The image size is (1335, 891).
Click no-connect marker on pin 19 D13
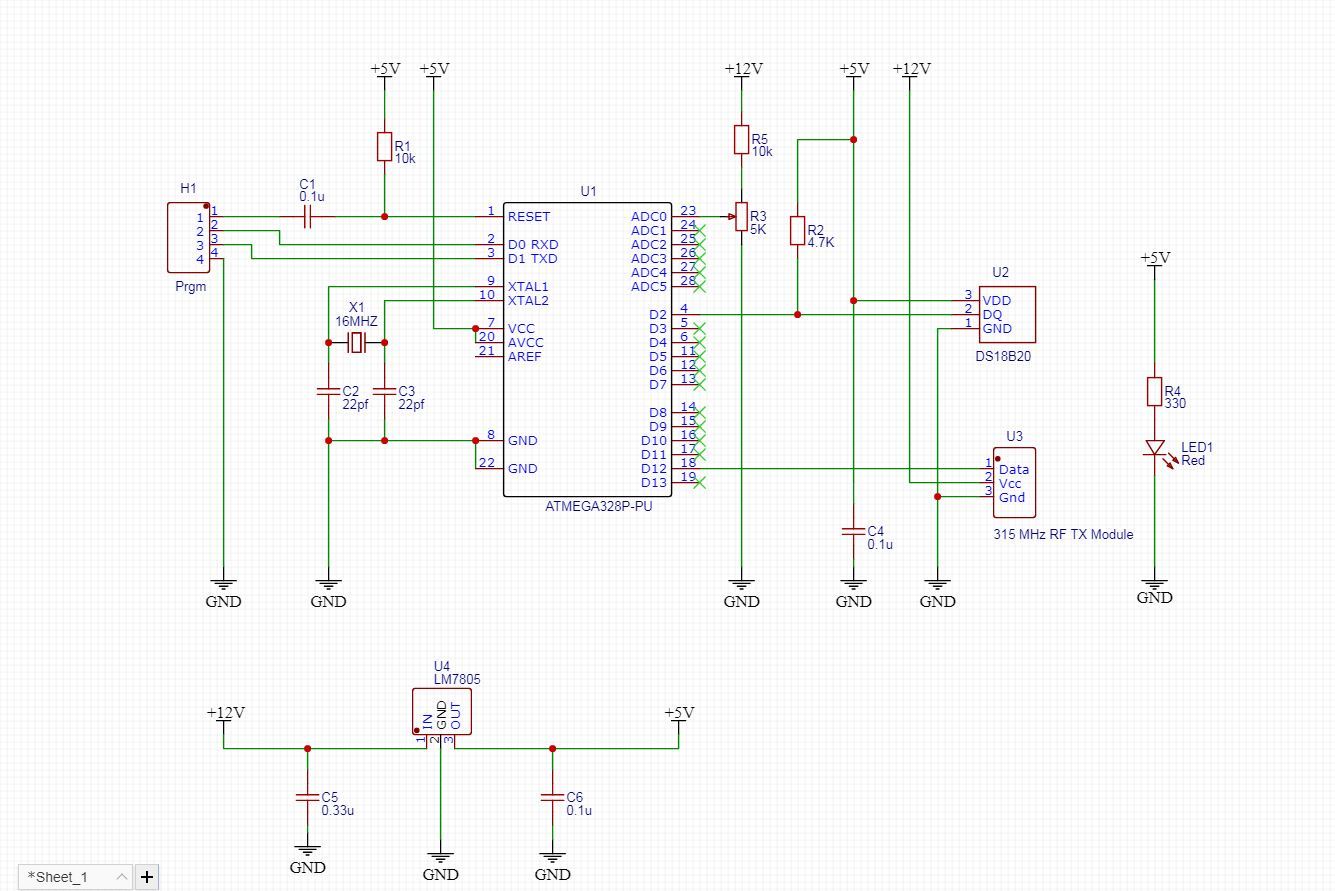[700, 483]
